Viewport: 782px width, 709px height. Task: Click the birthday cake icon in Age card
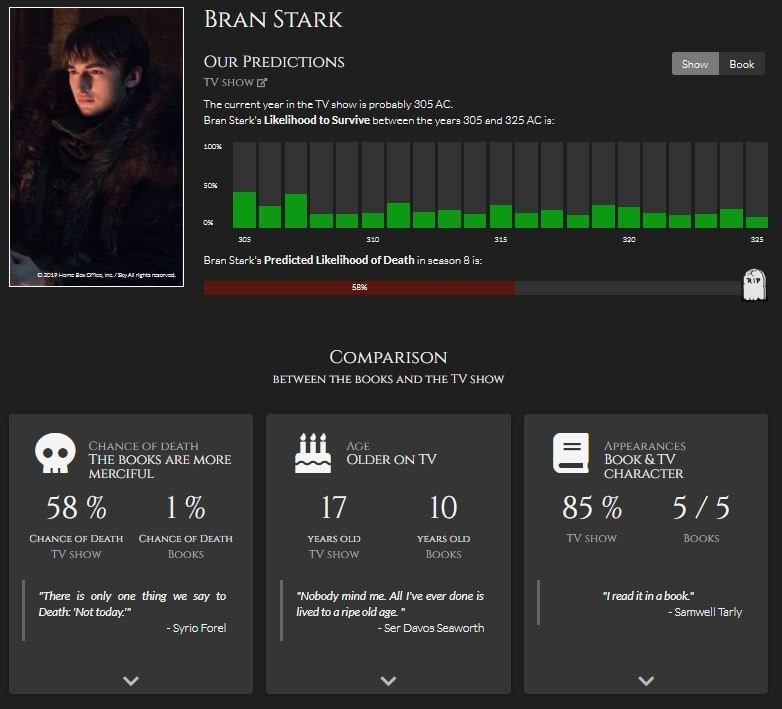click(x=313, y=453)
